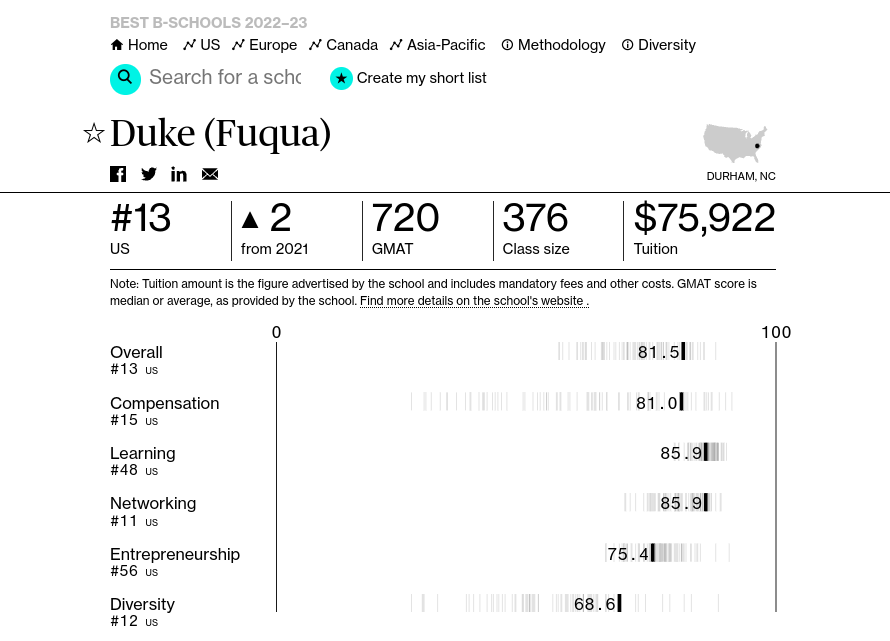The height and width of the screenshot is (641, 890).
Task: Click the Overall 81.5 score marker
Action: point(683,351)
